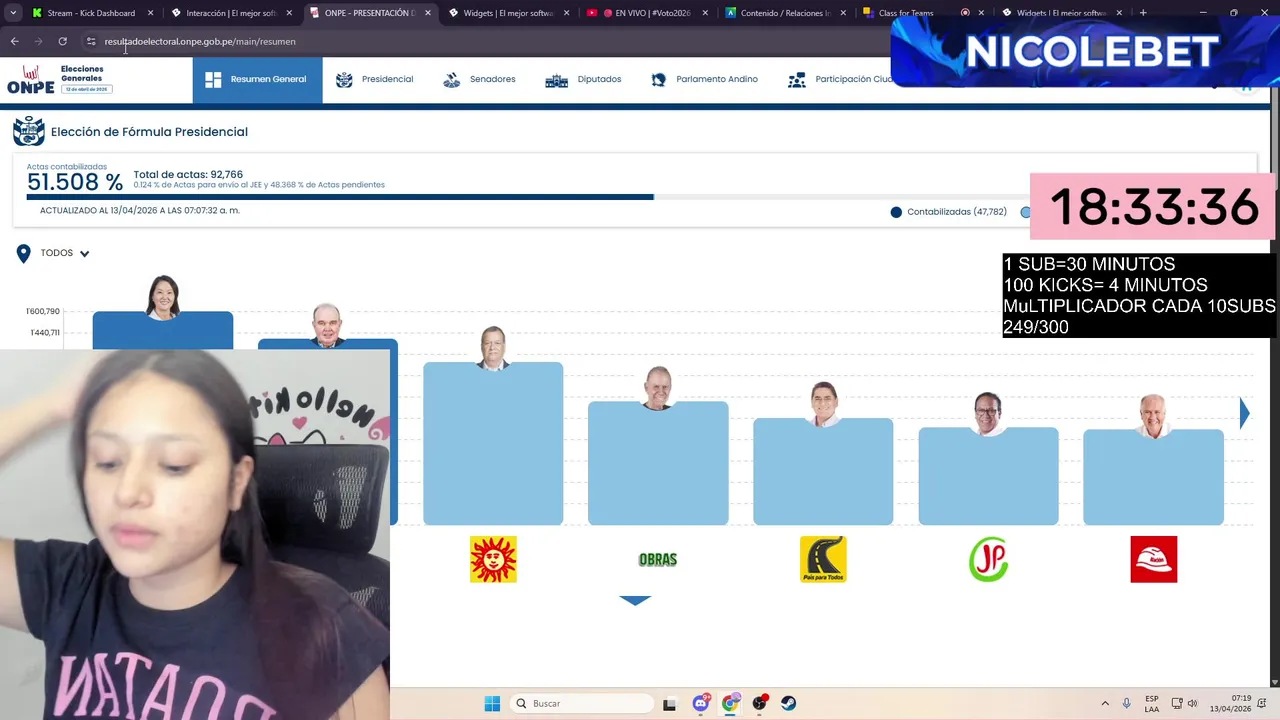Switch to EN VIVO #Voto2026 tab
The image size is (1280, 720).
pos(648,13)
